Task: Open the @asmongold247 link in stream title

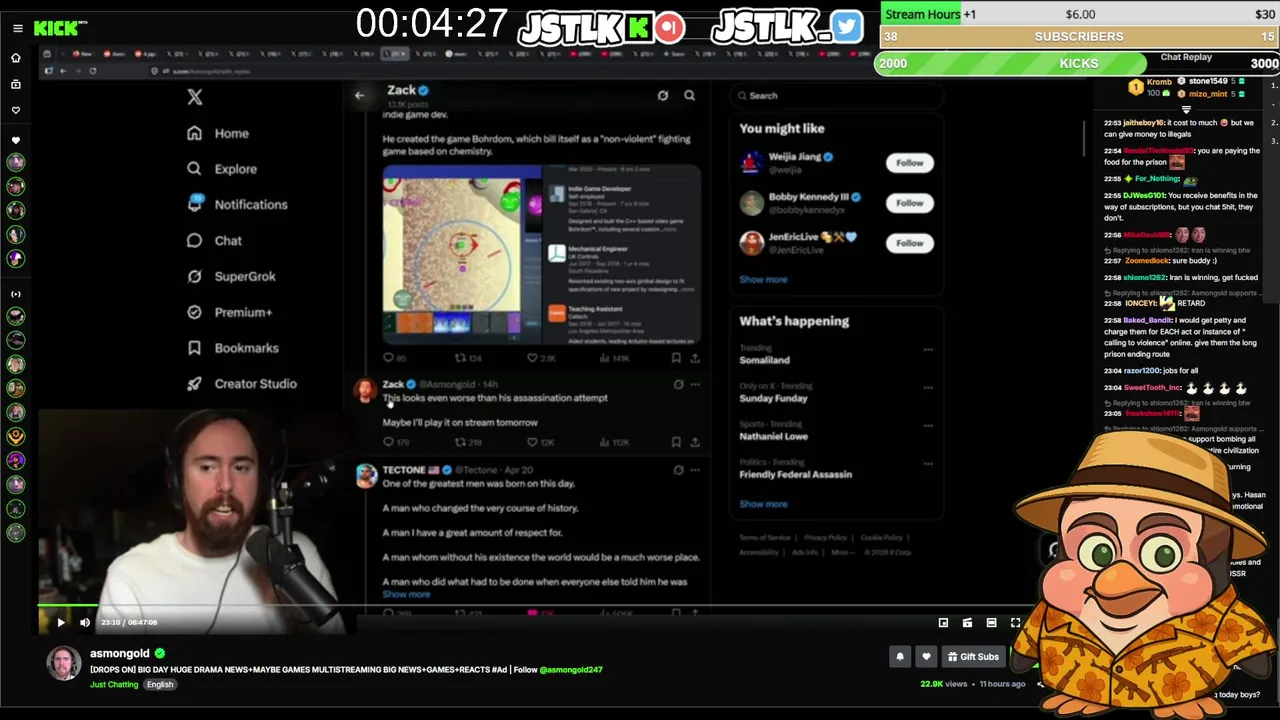Action: click(571, 670)
